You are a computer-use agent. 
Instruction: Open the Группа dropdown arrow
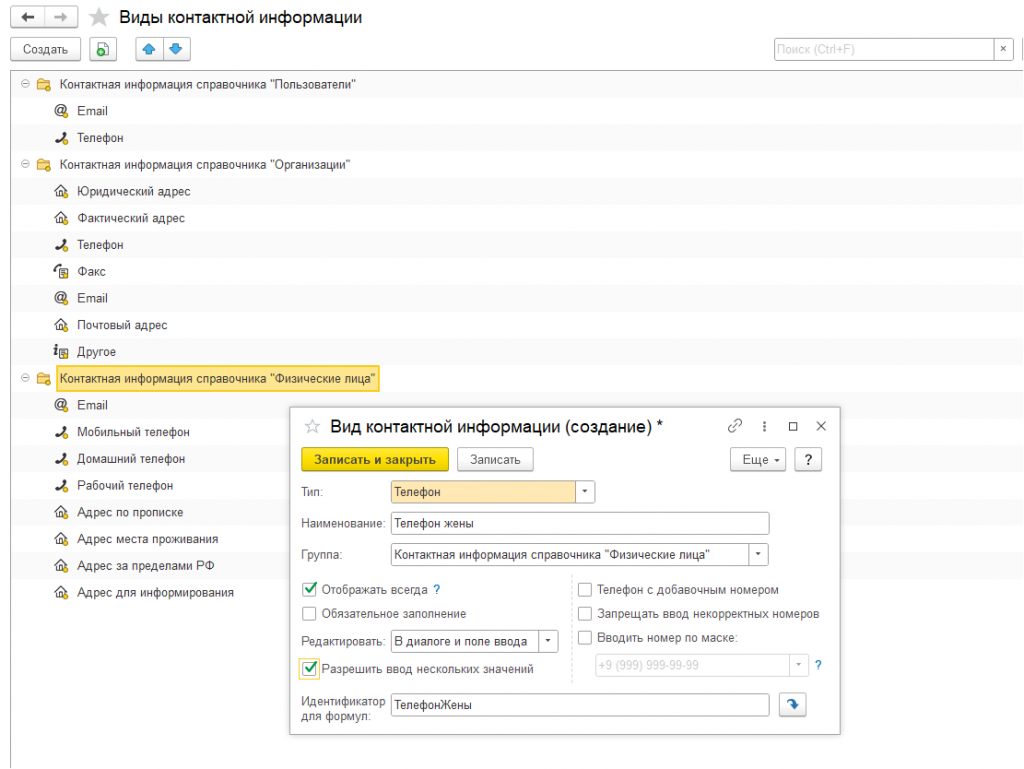point(758,554)
